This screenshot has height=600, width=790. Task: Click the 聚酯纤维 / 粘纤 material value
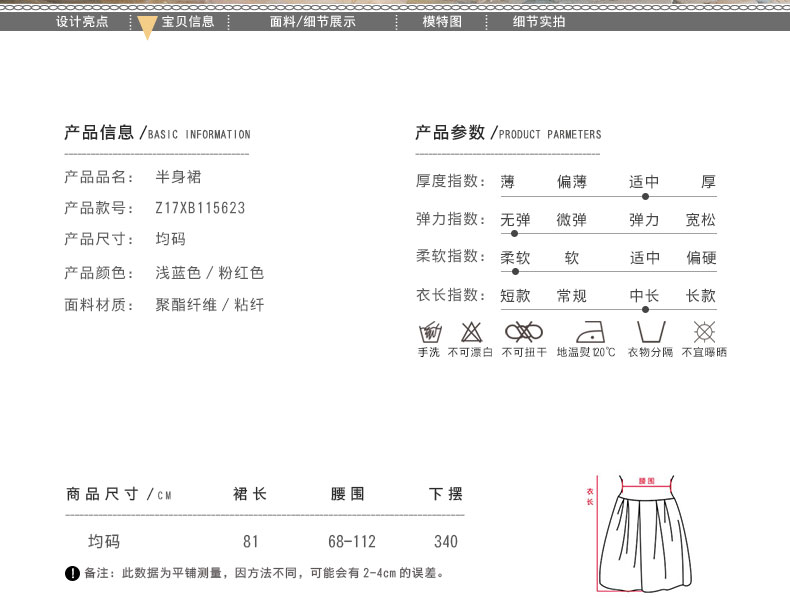coord(210,304)
